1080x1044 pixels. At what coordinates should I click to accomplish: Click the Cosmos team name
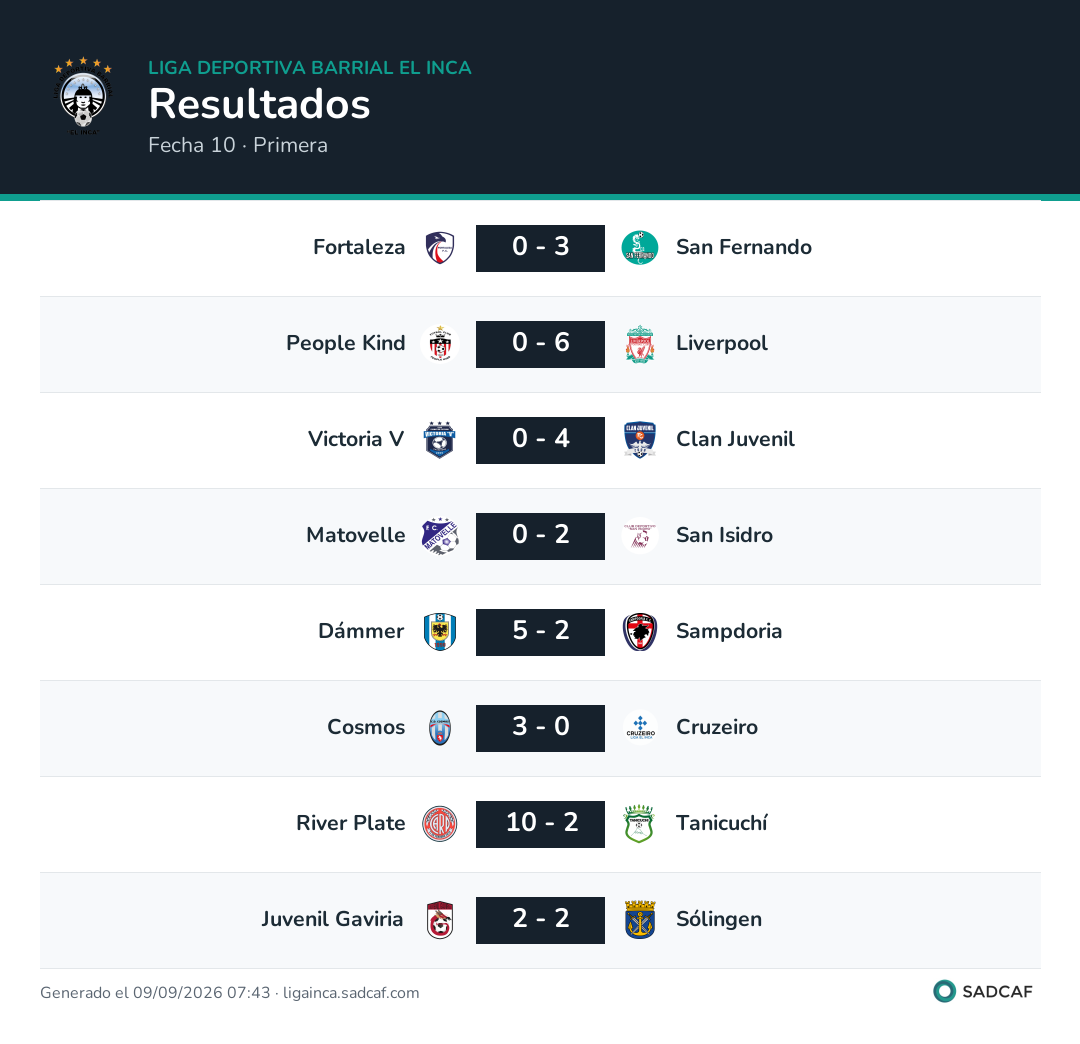[x=366, y=727]
